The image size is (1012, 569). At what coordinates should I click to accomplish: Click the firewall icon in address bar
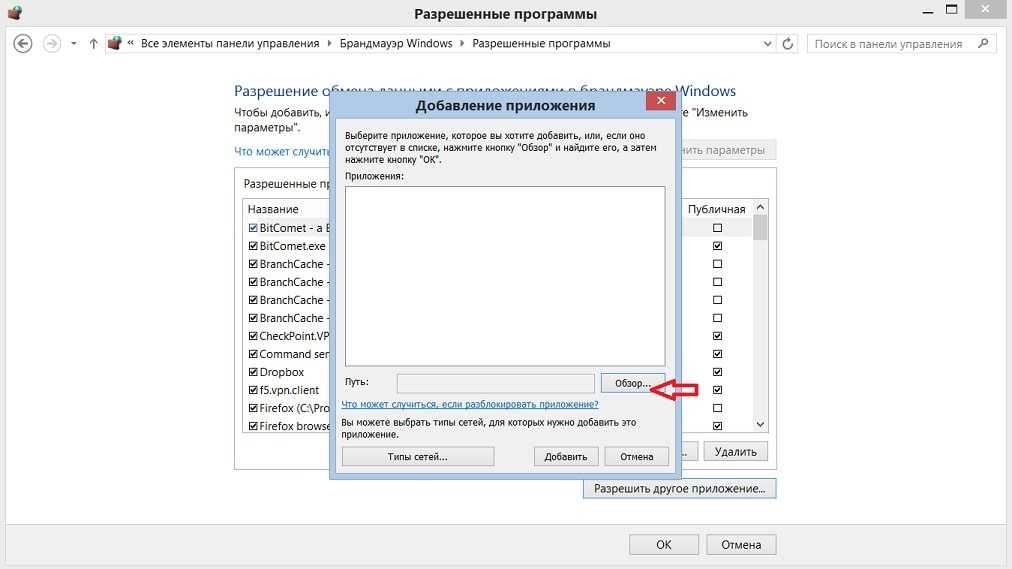click(x=114, y=43)
